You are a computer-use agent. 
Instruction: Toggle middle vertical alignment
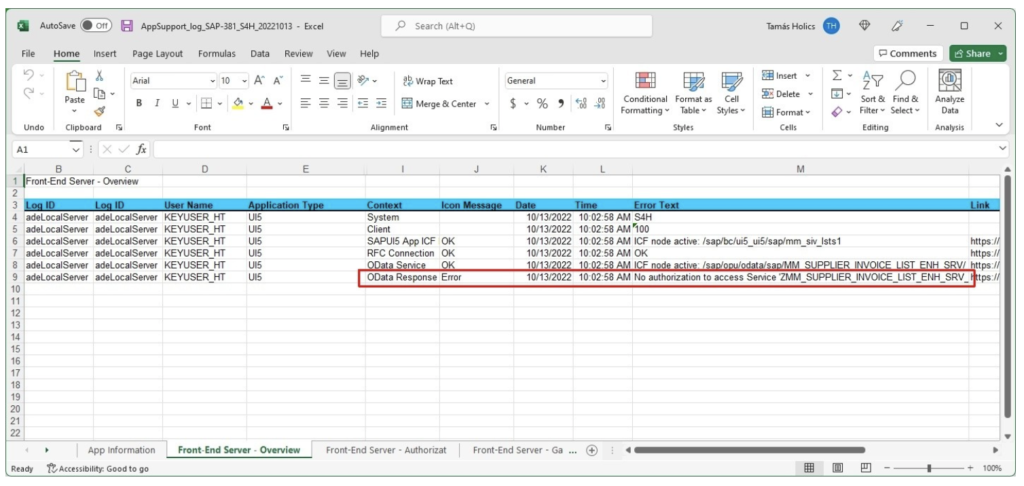click(324, 80)
